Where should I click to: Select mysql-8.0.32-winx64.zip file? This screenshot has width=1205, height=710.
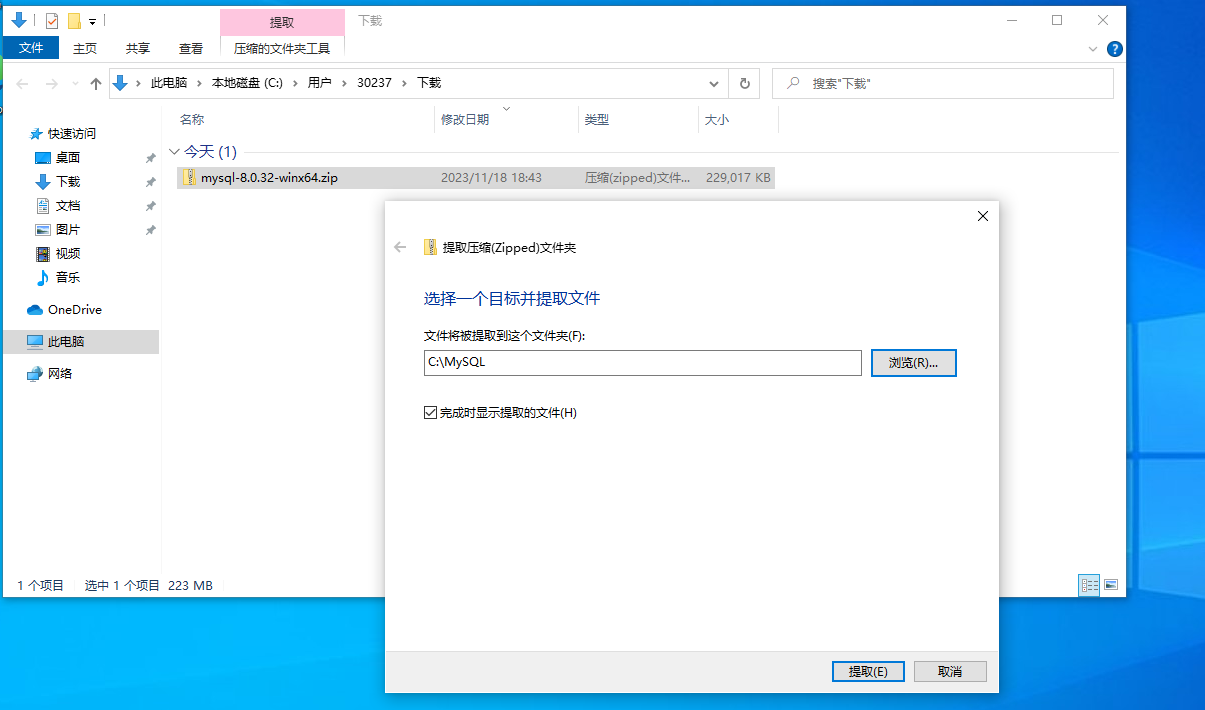[x=475, y=177]
